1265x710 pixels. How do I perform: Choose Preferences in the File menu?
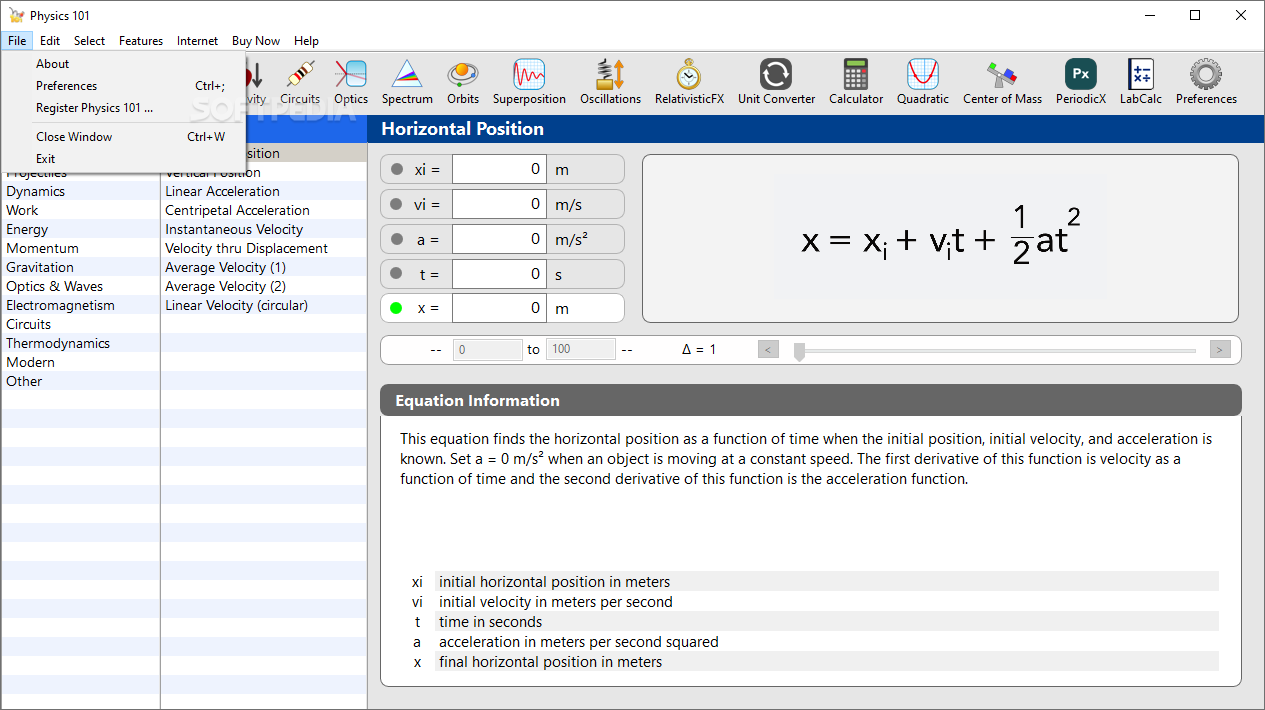click(x=124, y=86)
